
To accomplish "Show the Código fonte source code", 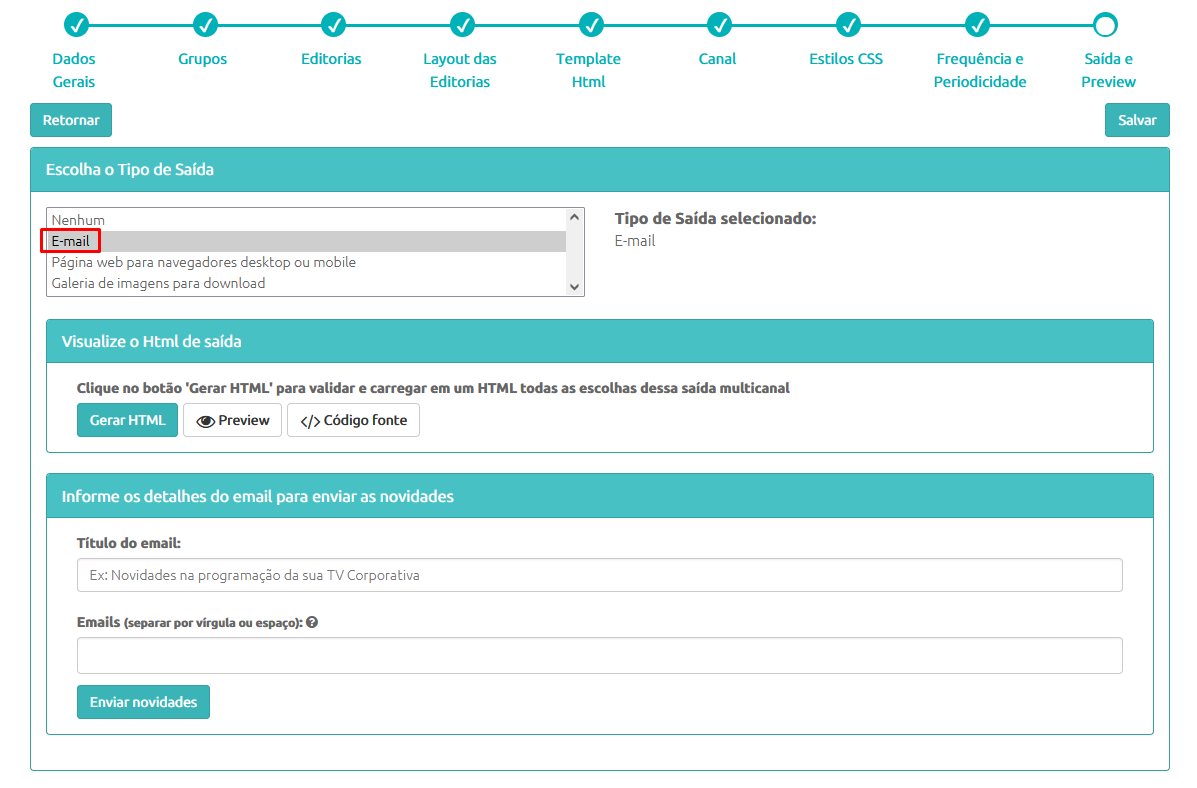I will [x=353, y=420].
